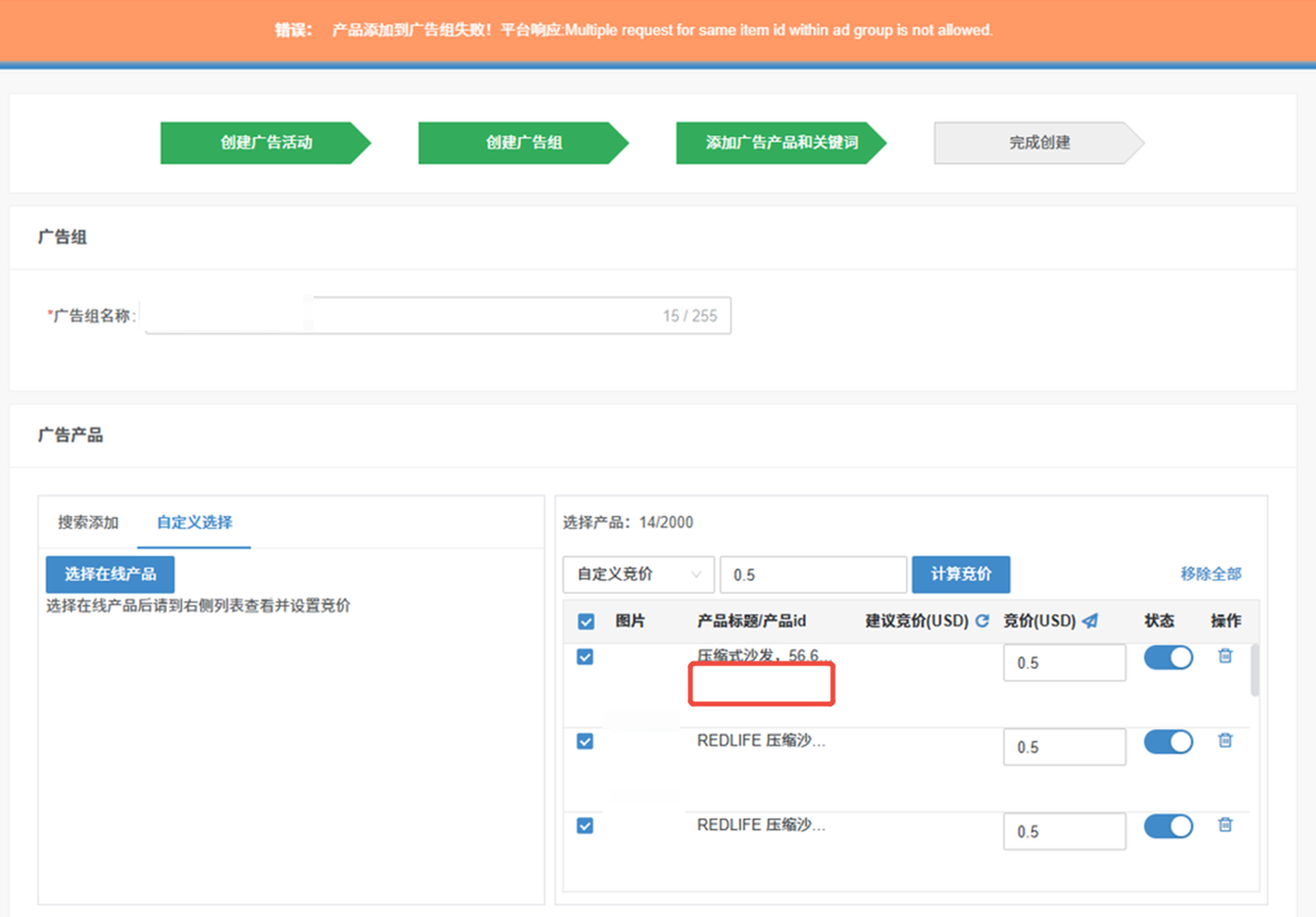This screenshot has height=917, width=1316.
Task: Click trash icon on second product row
Action: (x=1225, y=740)
